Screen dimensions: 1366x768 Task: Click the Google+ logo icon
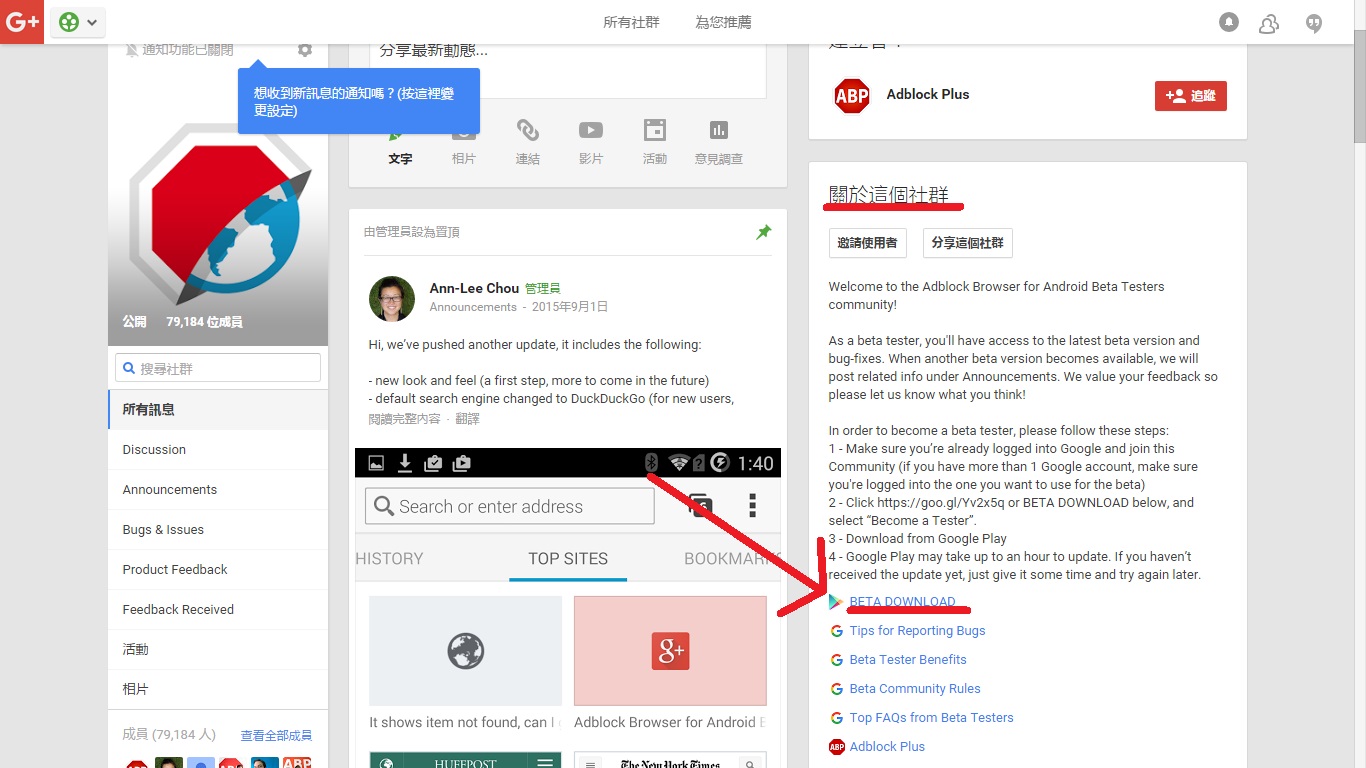pos(22,22)
